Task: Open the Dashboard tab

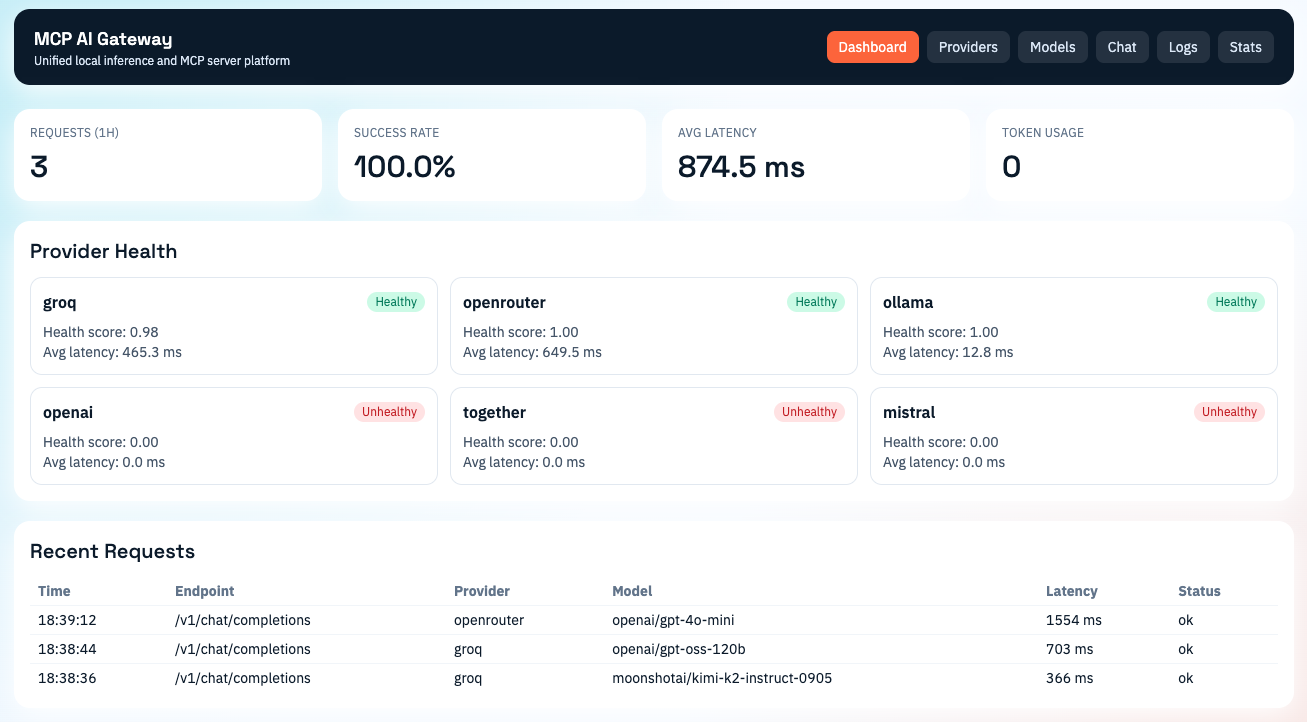Action: tap(872, 47)
